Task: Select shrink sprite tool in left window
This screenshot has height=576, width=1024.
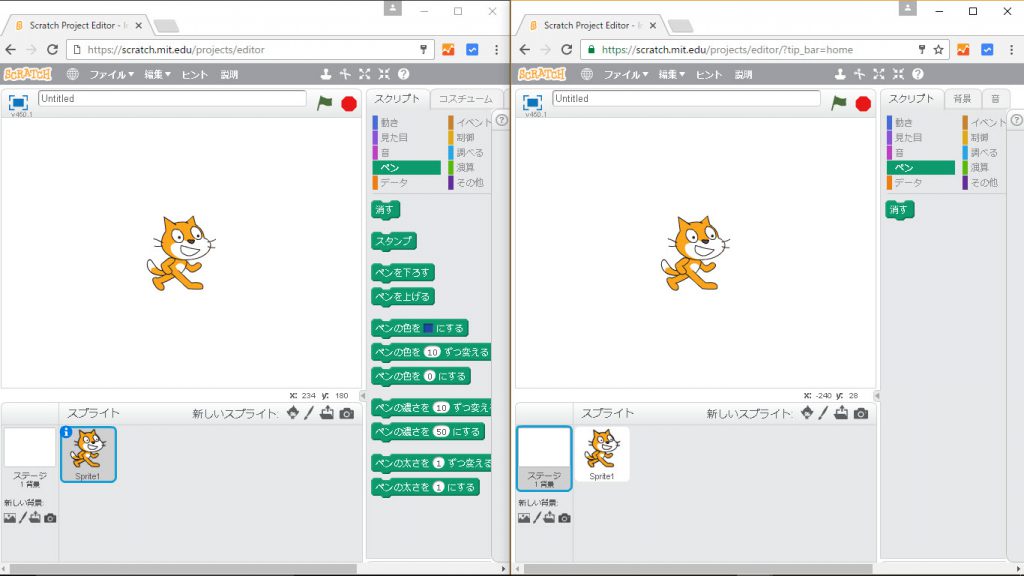Action: 384,74
